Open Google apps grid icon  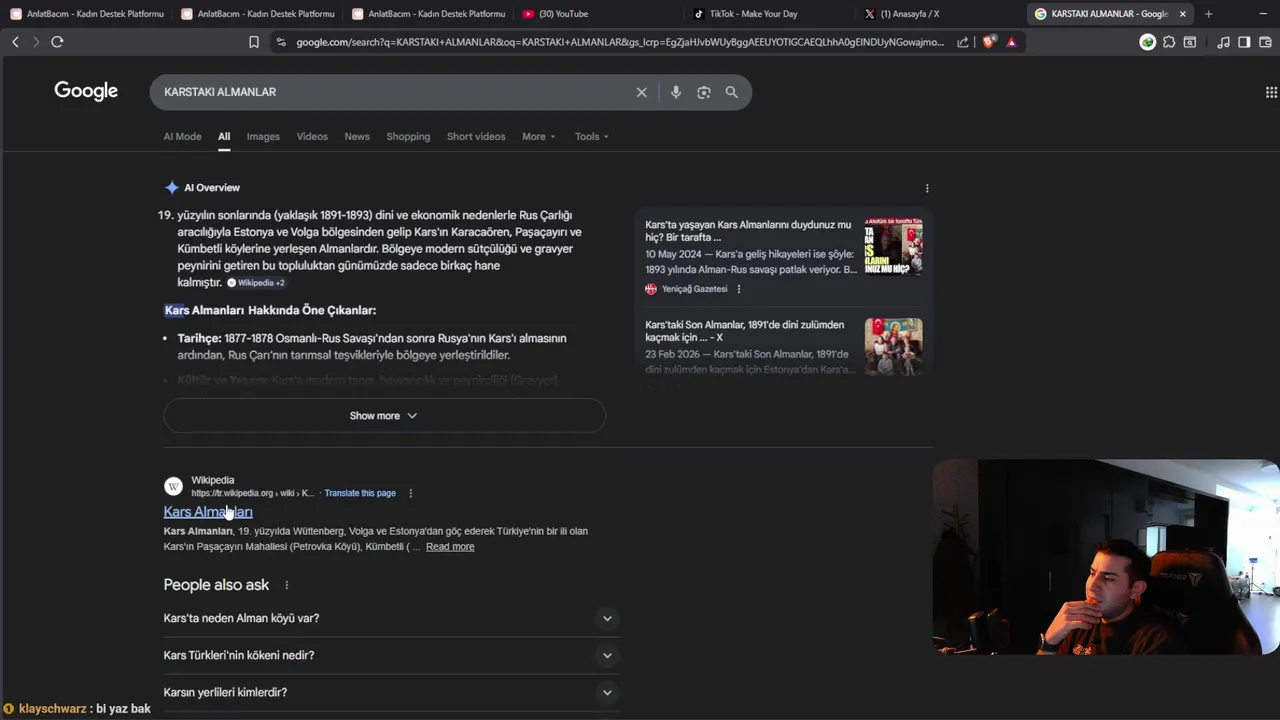pyautogui.click(x=1271, y=92)
